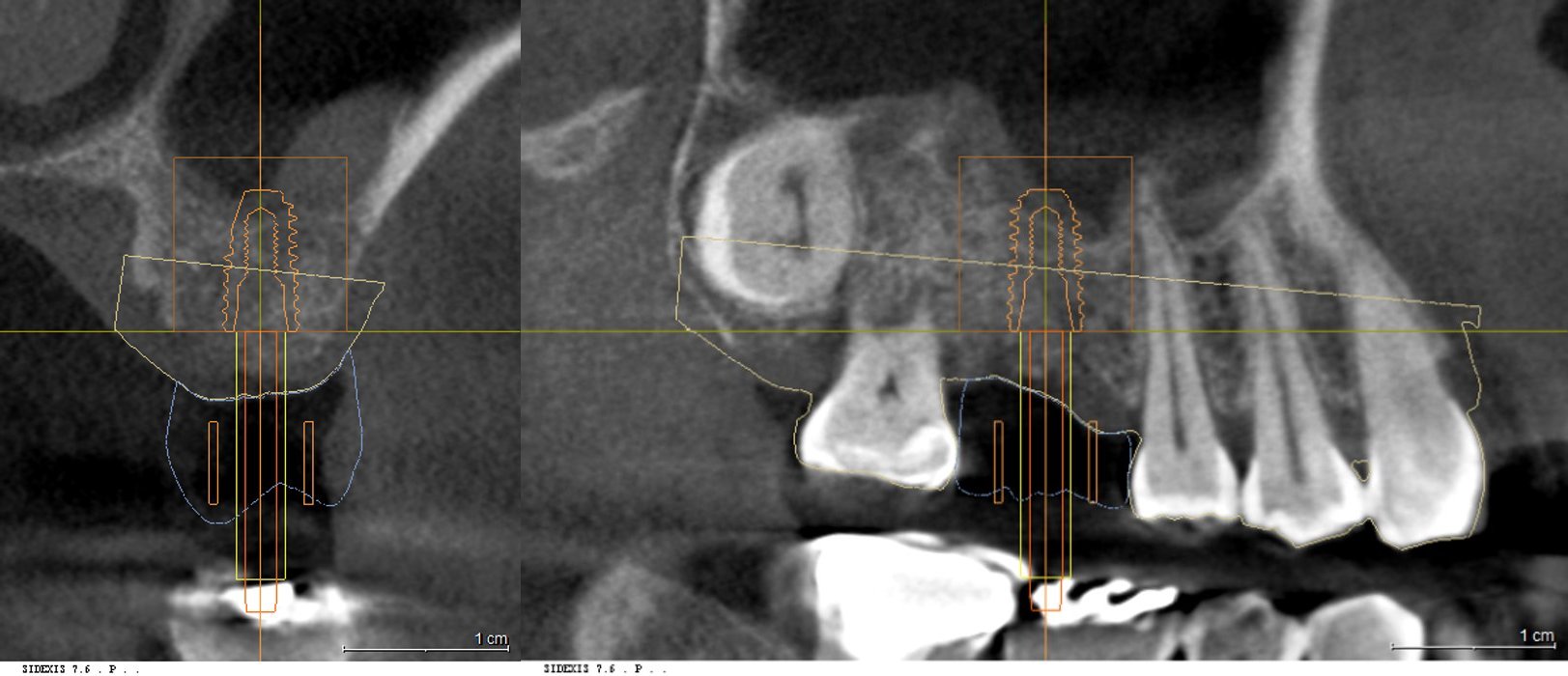This screenshot has width=1568, height=676.
Task: Select the threaded implant in the cross-sectional view
Action: click(x=261, y=261)
